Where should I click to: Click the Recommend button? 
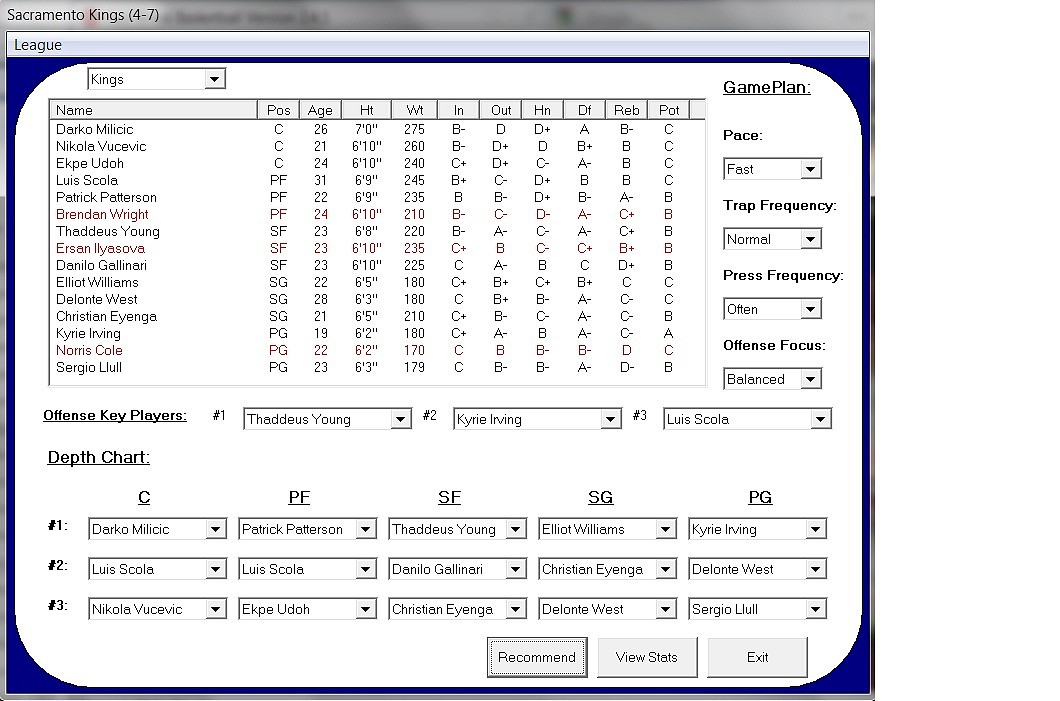(537, 657)
